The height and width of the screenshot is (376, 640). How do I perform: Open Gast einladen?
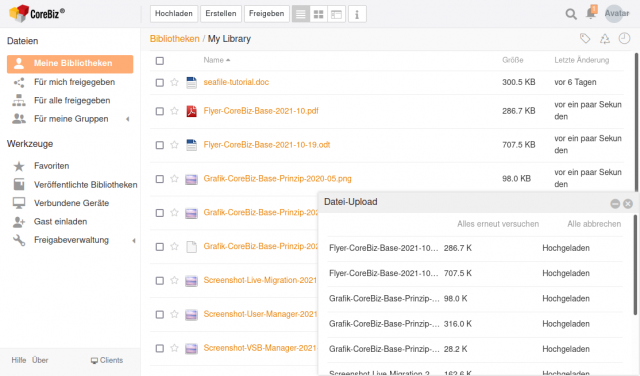coord(60,222)
